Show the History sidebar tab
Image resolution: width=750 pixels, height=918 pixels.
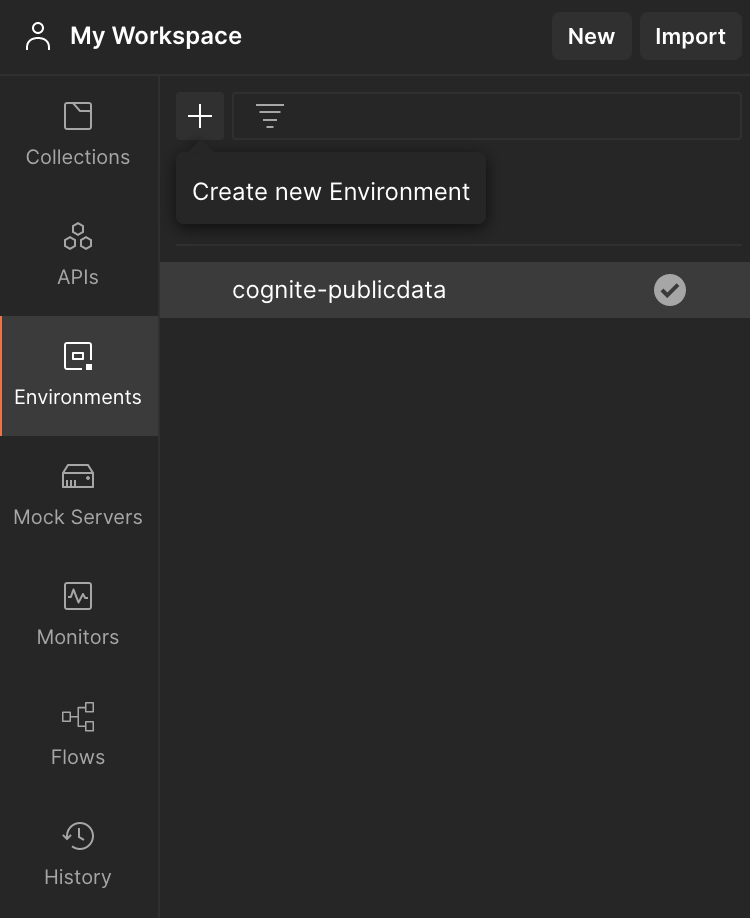pyautogui.click(x=78, y=856)
